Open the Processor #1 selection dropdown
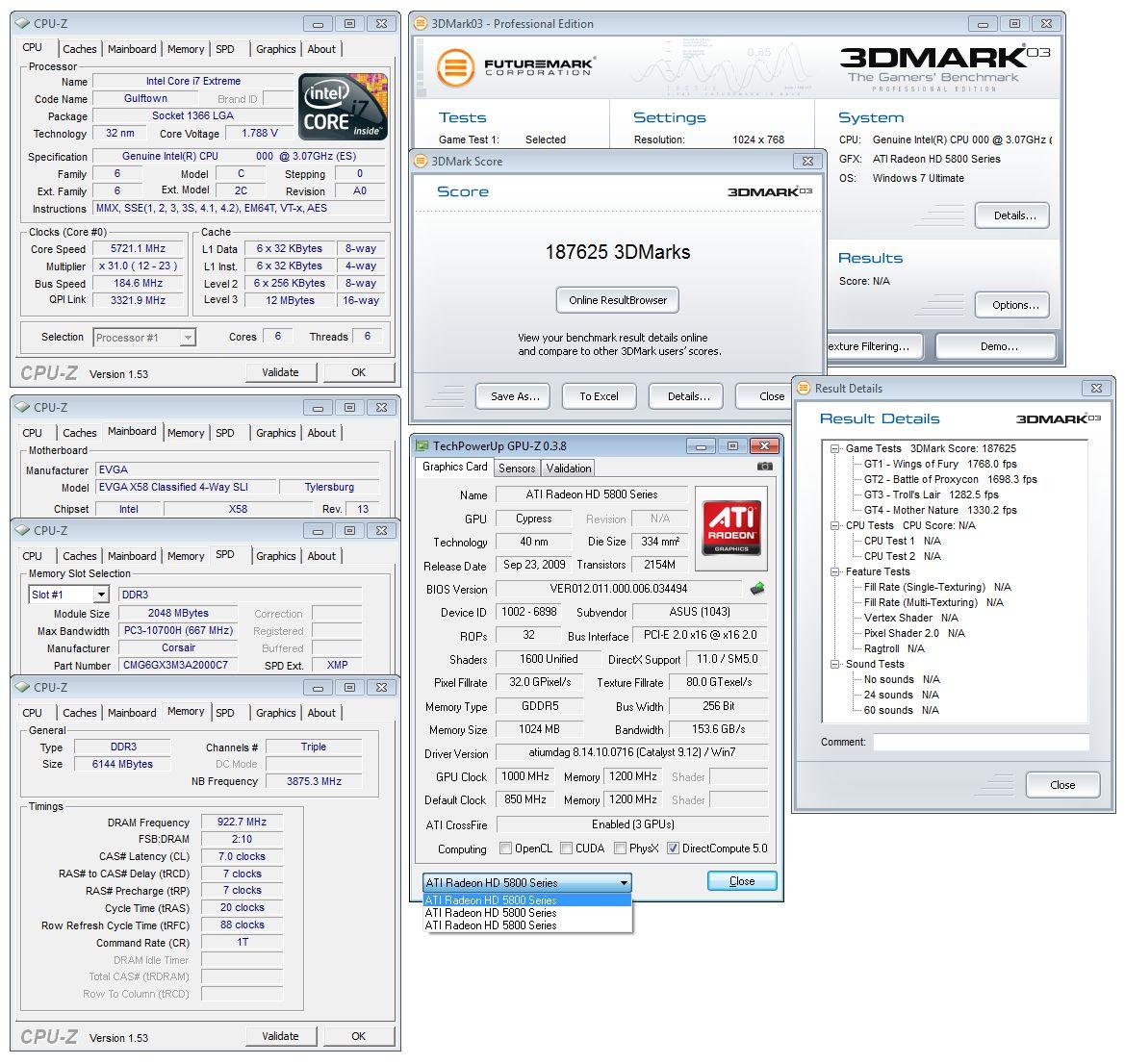The height and width of the screenshot is (1064, 1125). click(188, 338)
